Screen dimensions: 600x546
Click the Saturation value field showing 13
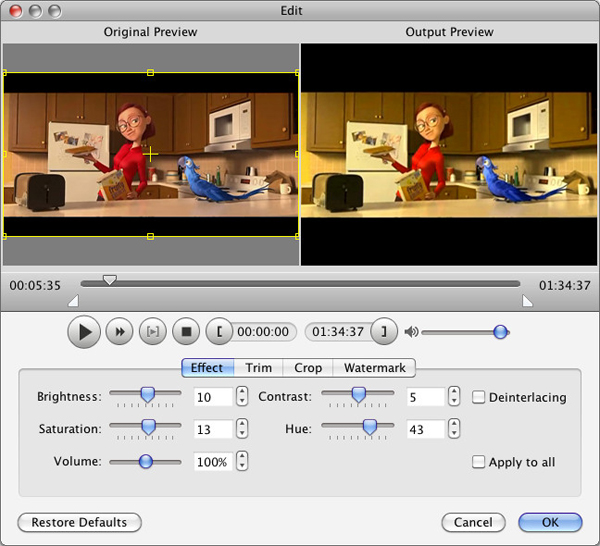(213, 429)
